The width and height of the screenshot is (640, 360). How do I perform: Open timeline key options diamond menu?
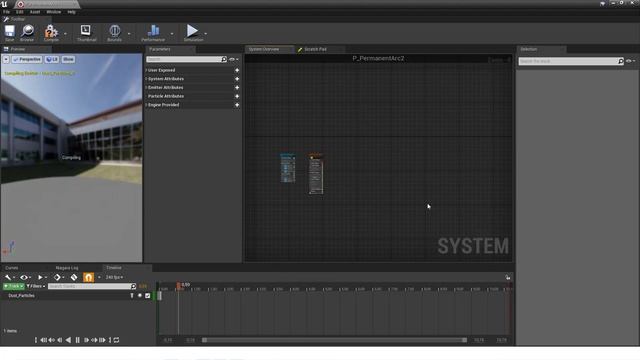tap(59, 278)
